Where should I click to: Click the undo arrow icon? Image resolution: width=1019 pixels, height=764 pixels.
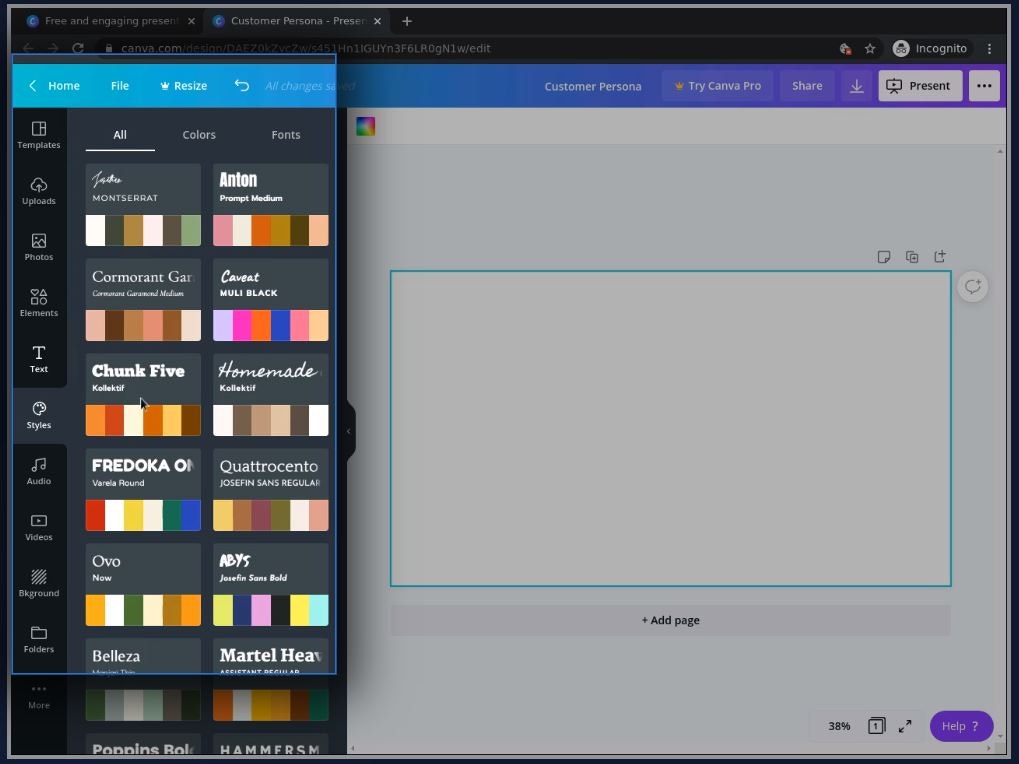click(x=242, y=86)
